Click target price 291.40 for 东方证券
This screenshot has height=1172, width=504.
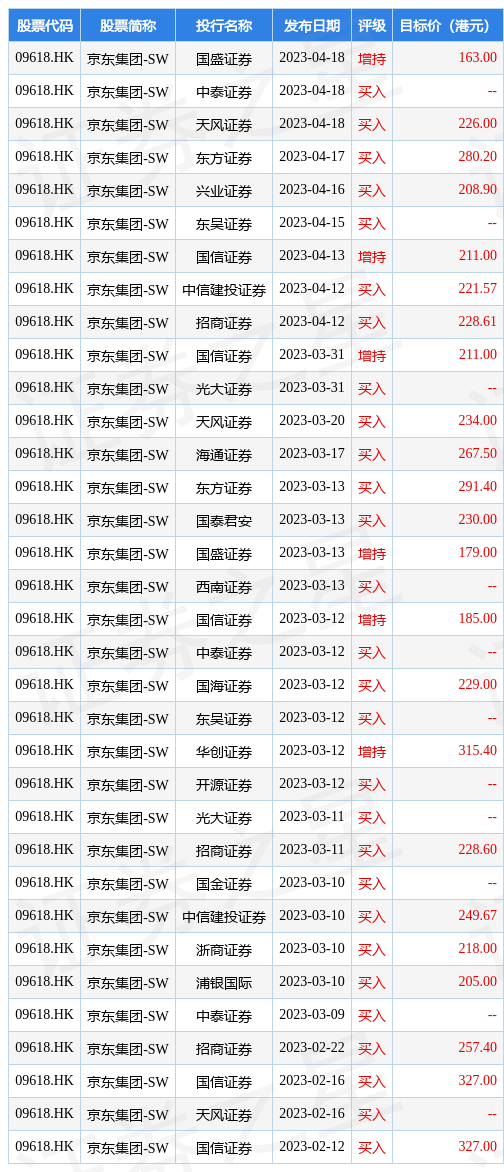pyautogui.click(x=478, y=486)
